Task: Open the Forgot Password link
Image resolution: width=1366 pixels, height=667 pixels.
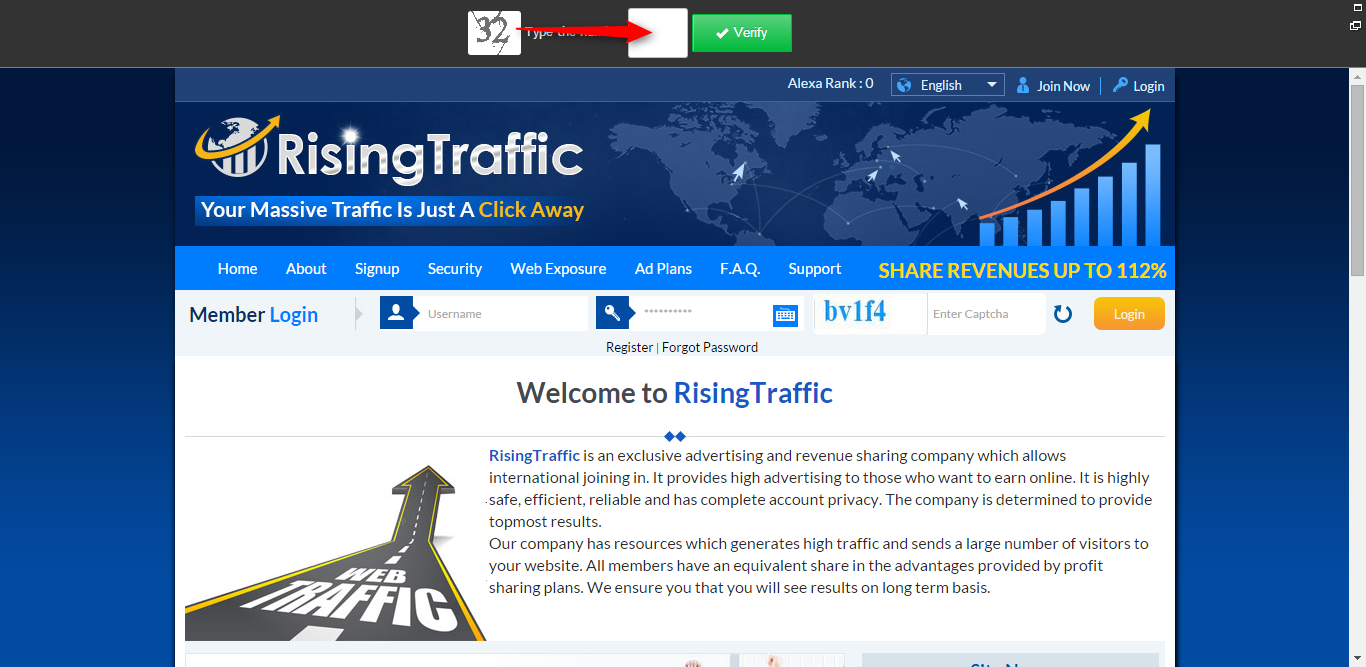Action: pyautogui.click(x=710, y=347)
